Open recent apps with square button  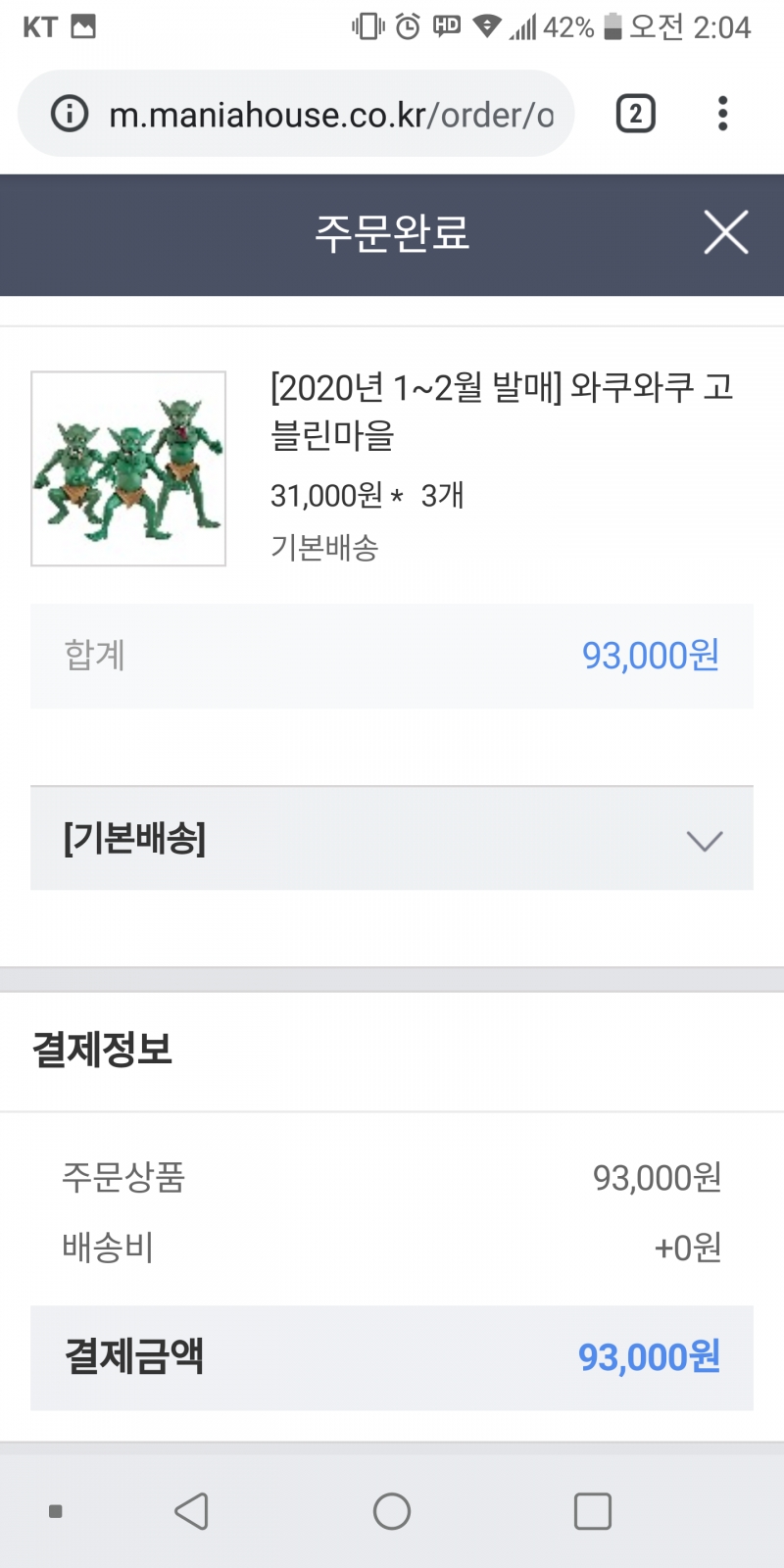tap(592, 1511)
